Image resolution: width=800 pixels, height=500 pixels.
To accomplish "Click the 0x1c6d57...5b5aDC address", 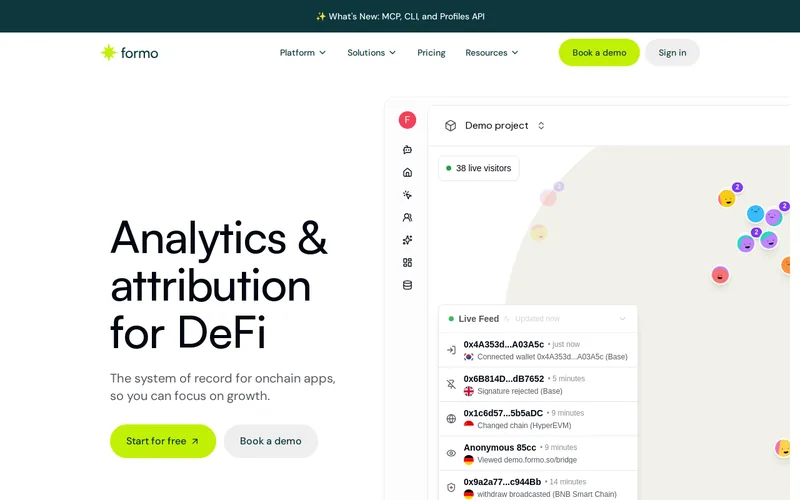I will [503, 413].
